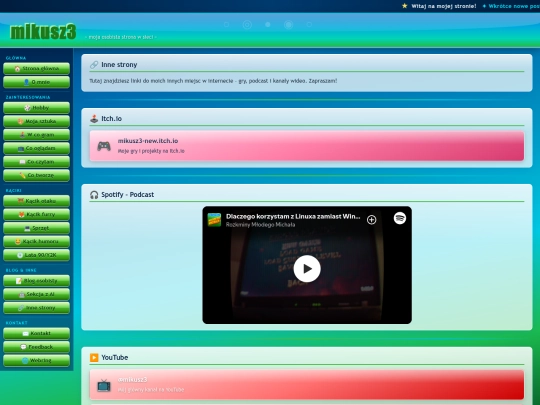Viewport: 540px width, 405px height.
Task: Click the podcast cover art thumbnail
Action: (214, 220)
